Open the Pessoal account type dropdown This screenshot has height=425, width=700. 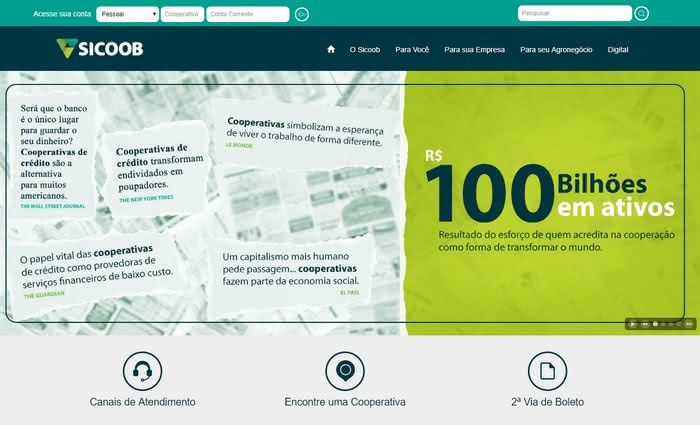pyautogui.click(x=127, y=14)
